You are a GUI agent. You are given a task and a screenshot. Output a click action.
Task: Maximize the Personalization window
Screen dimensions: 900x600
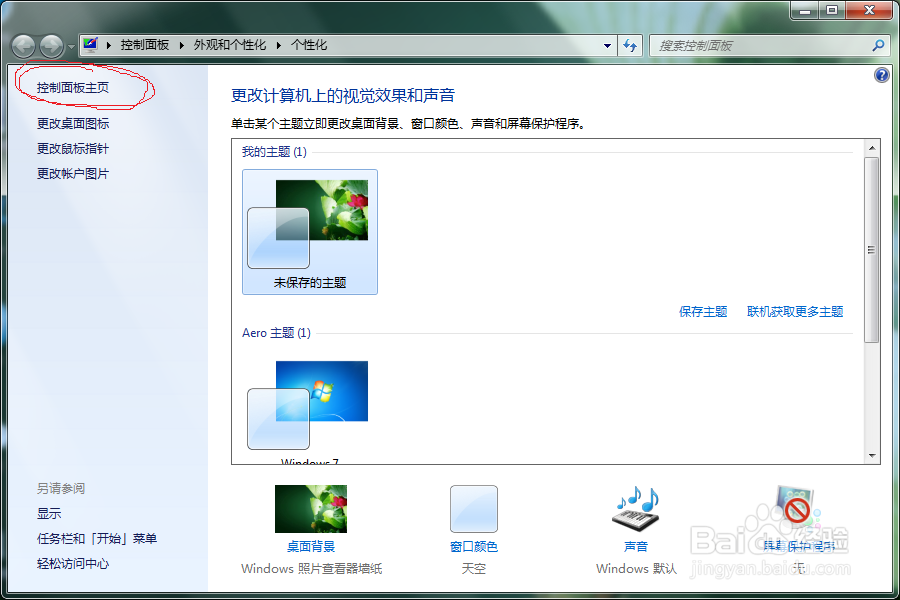(x=832, y=10)
